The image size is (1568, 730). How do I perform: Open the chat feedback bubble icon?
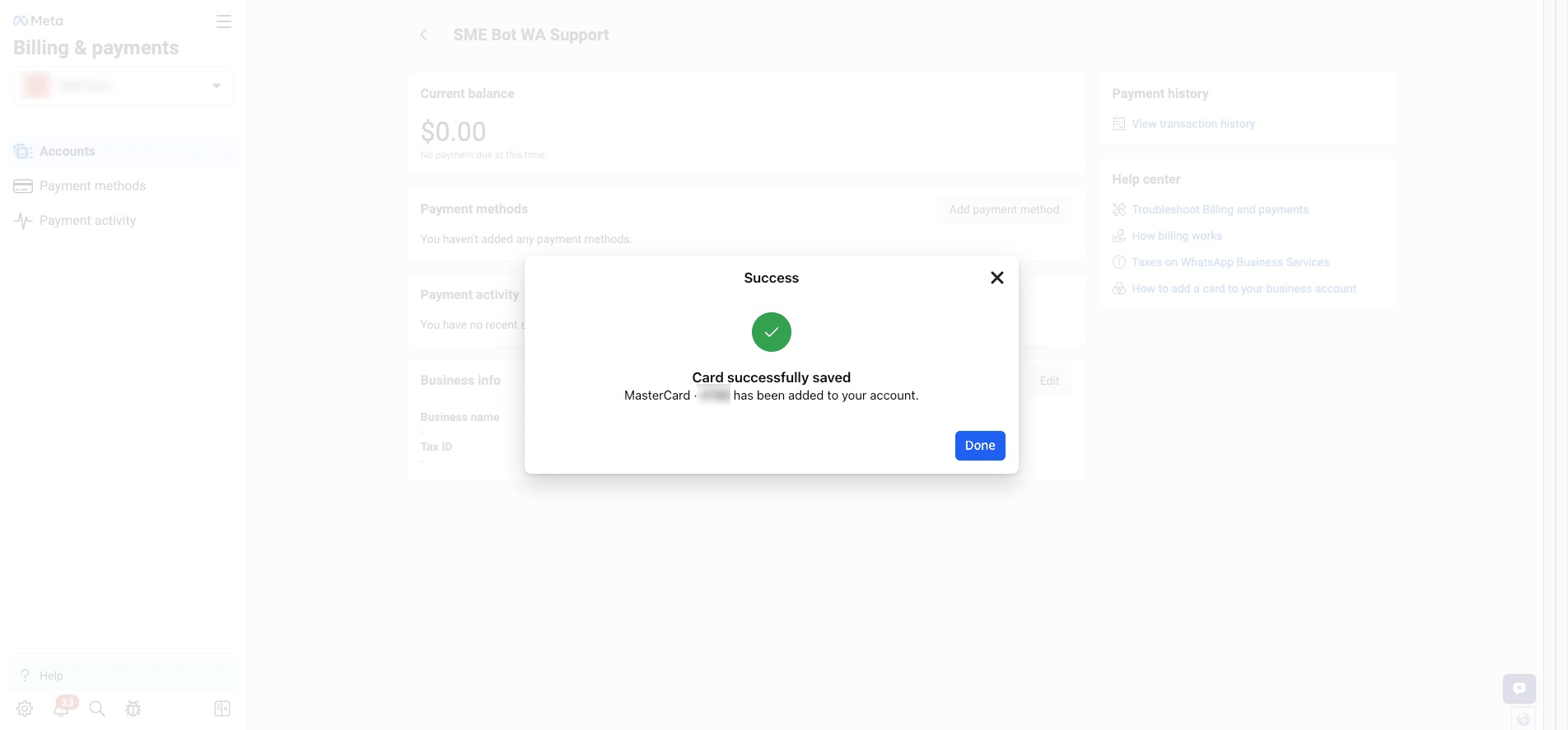1519,689
